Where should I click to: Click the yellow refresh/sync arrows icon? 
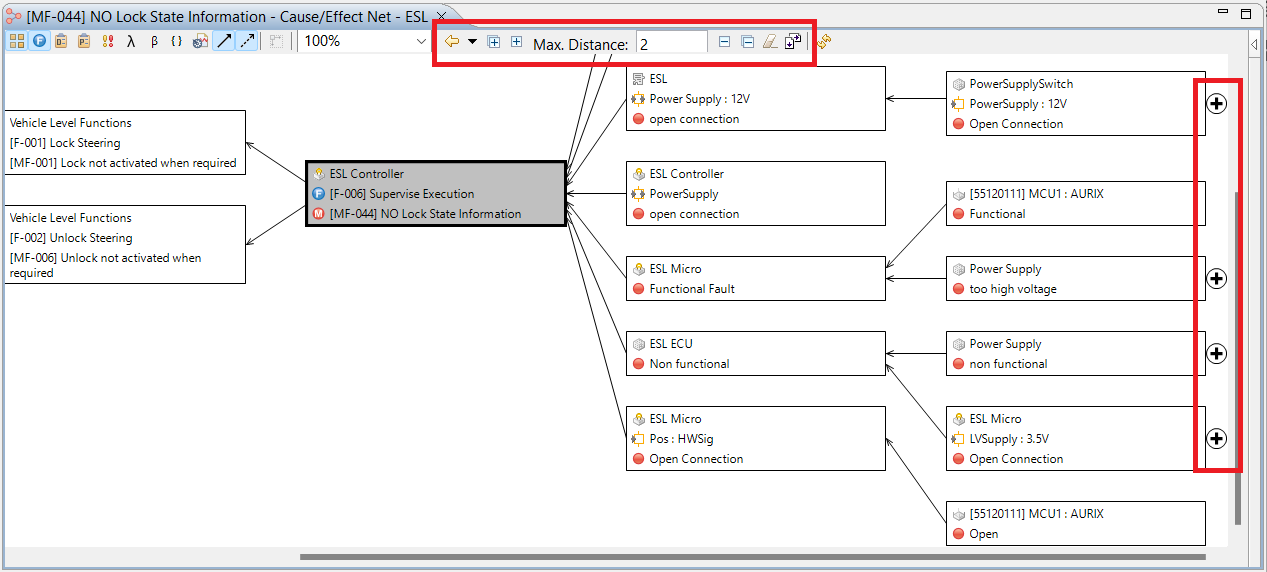(x=824, y=42)
